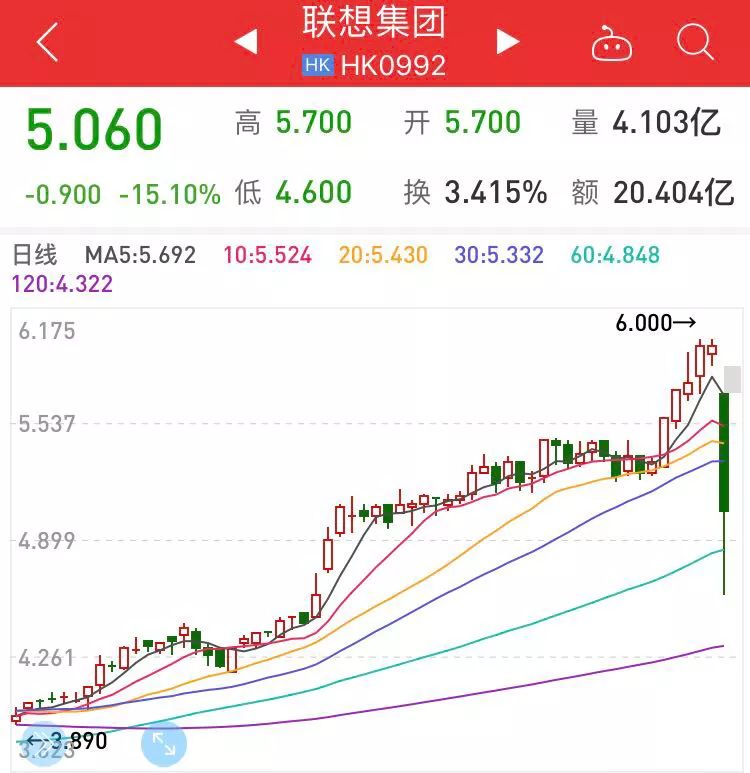The width and height of the screenshot is (750, 773).
Task: Toggle the MA5:5.692 indicator label
Action: click(x=140, y=255)
